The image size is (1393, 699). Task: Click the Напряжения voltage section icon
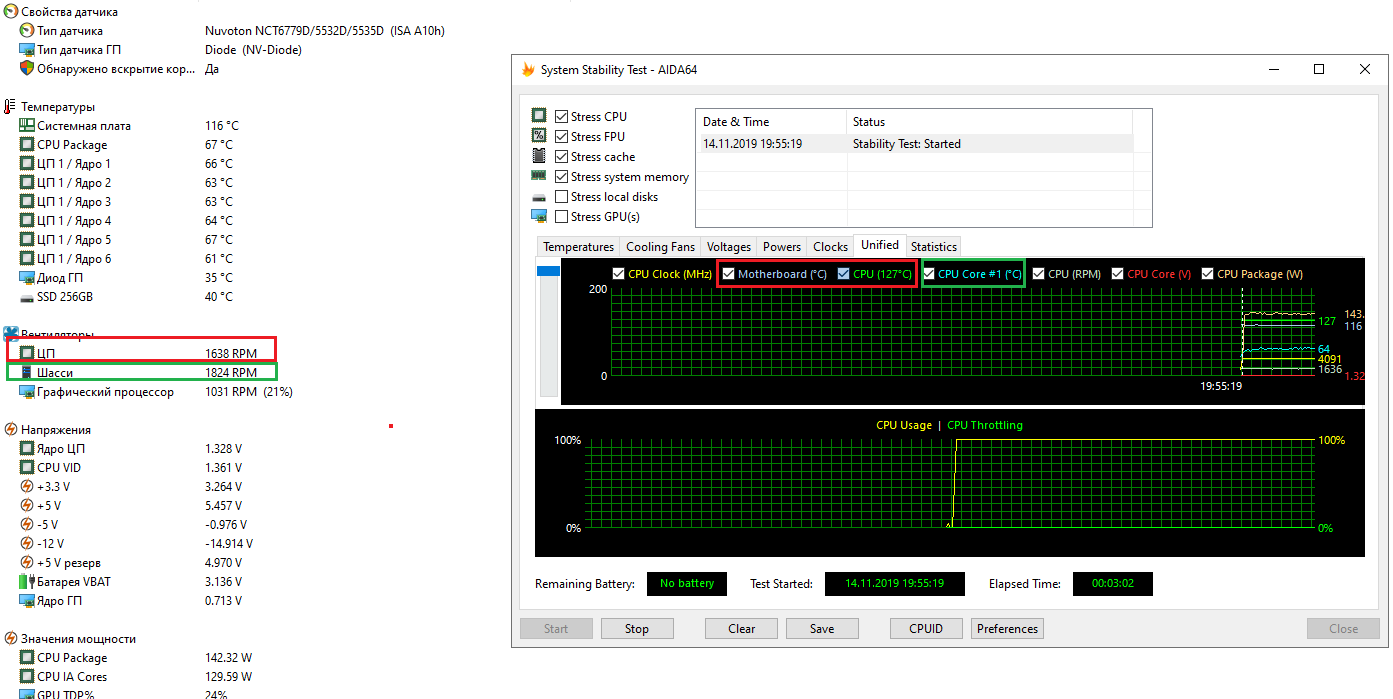[11, 430]
